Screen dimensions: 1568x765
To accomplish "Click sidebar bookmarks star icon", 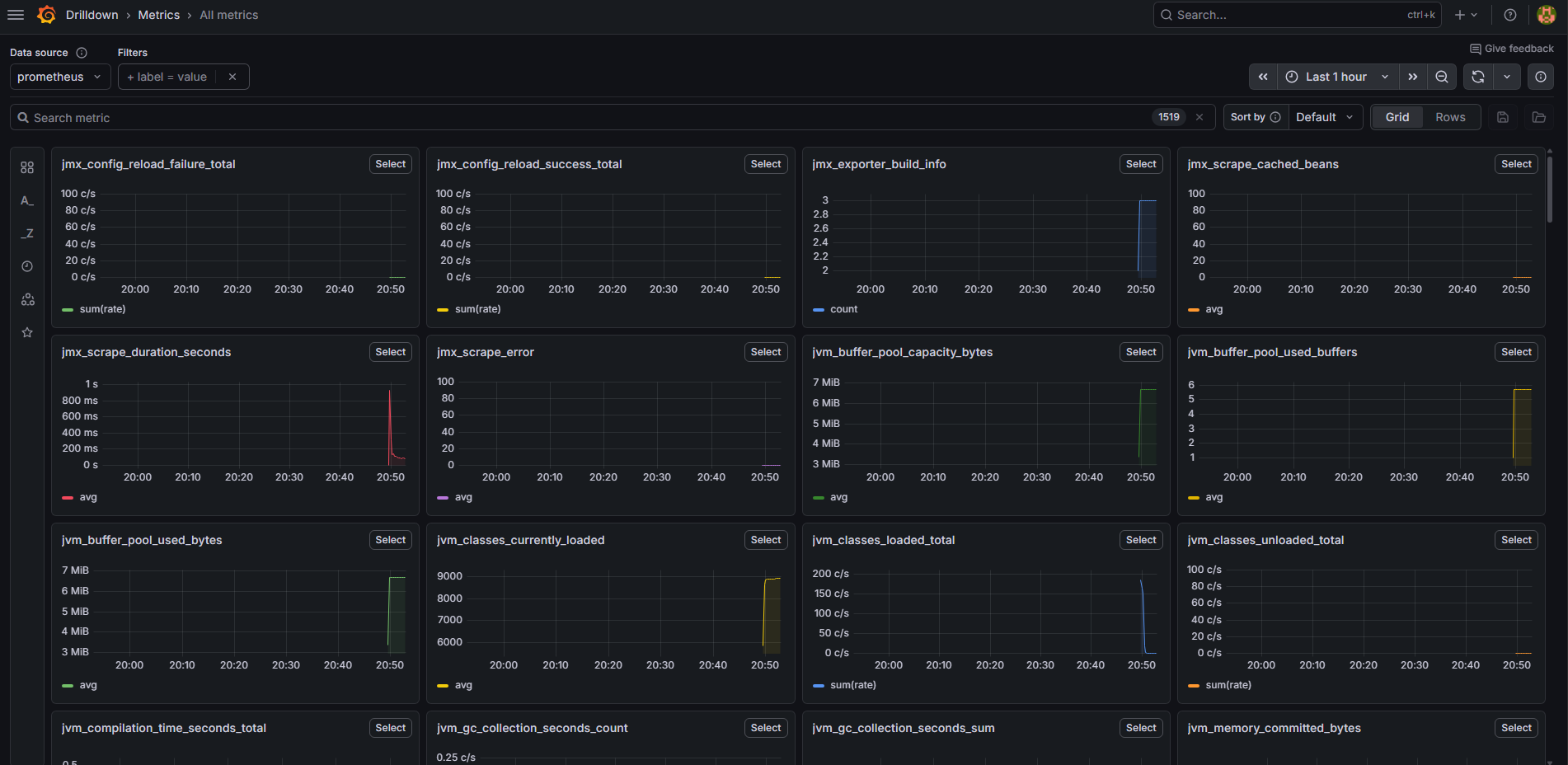I will click(27, 332).
